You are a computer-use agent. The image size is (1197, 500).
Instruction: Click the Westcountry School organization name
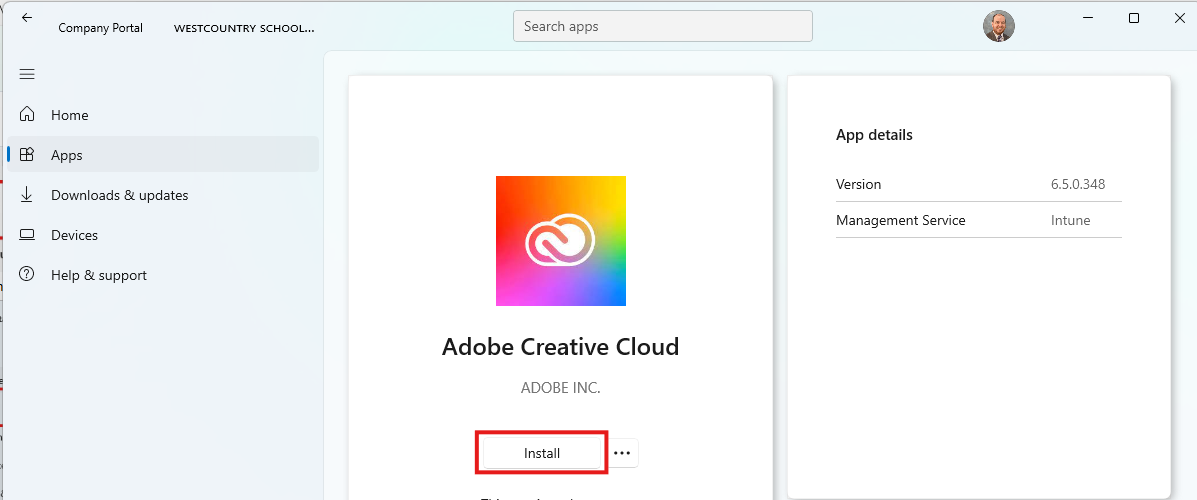tap(244, 28)
